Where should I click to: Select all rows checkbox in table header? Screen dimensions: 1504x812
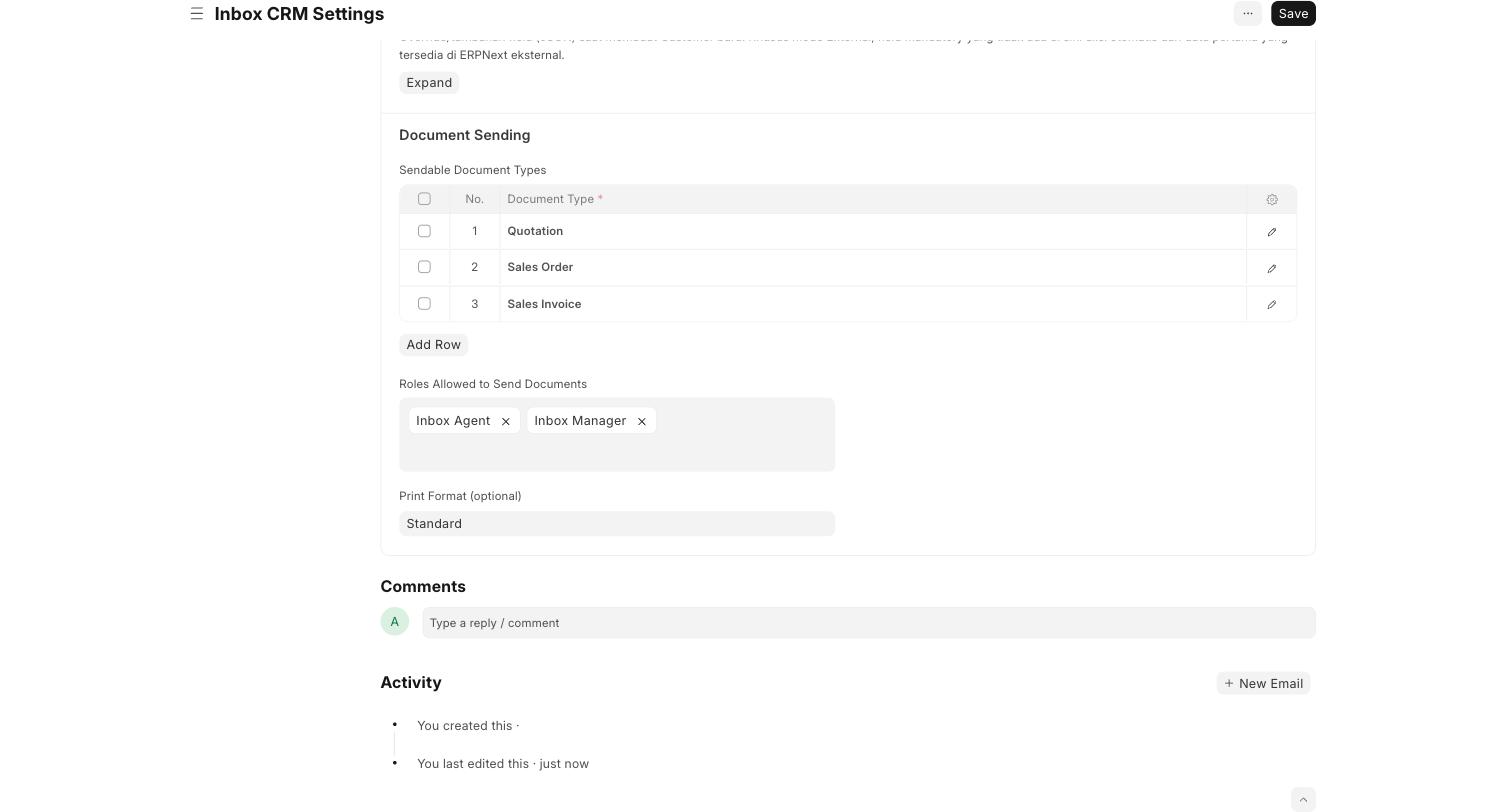pos(424,199)
